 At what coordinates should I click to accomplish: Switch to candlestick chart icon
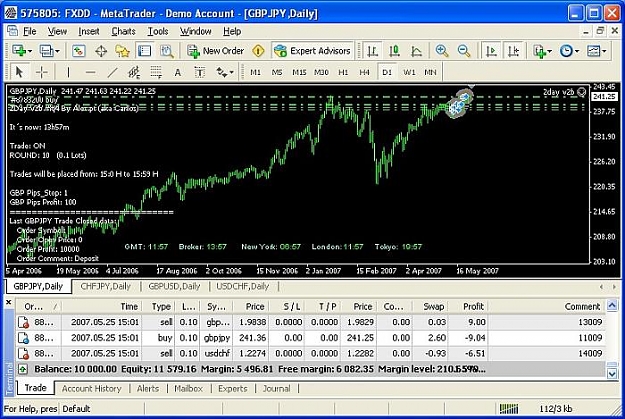[x=395, y=51]
